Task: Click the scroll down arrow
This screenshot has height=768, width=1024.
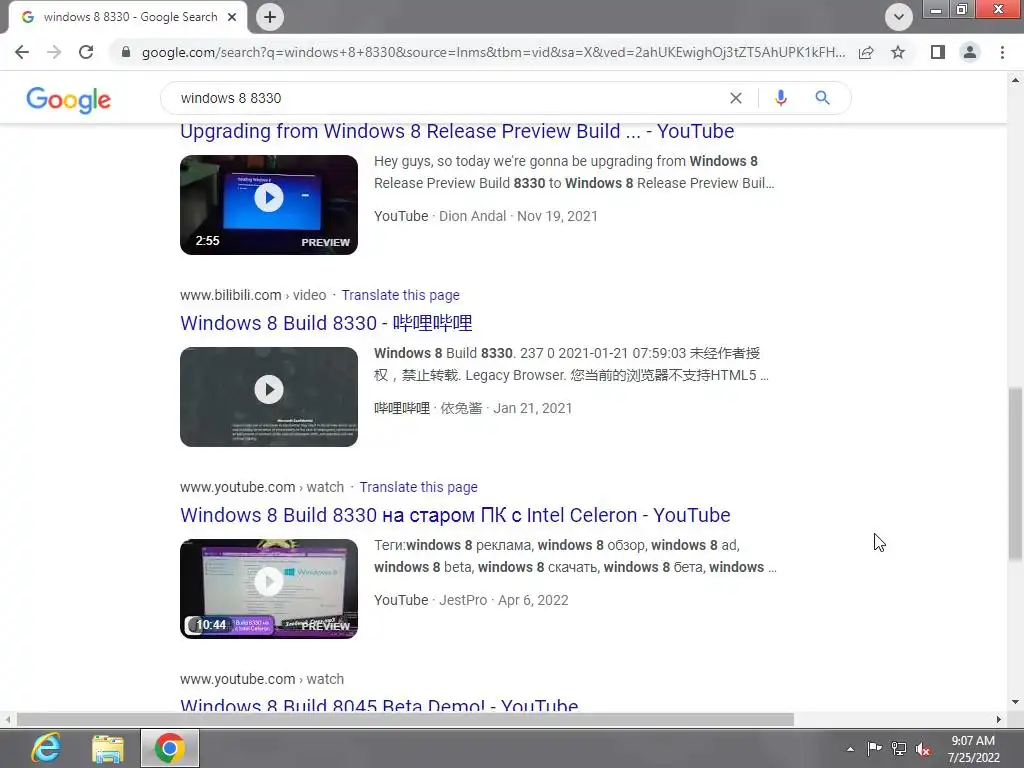Action: 1015,702
